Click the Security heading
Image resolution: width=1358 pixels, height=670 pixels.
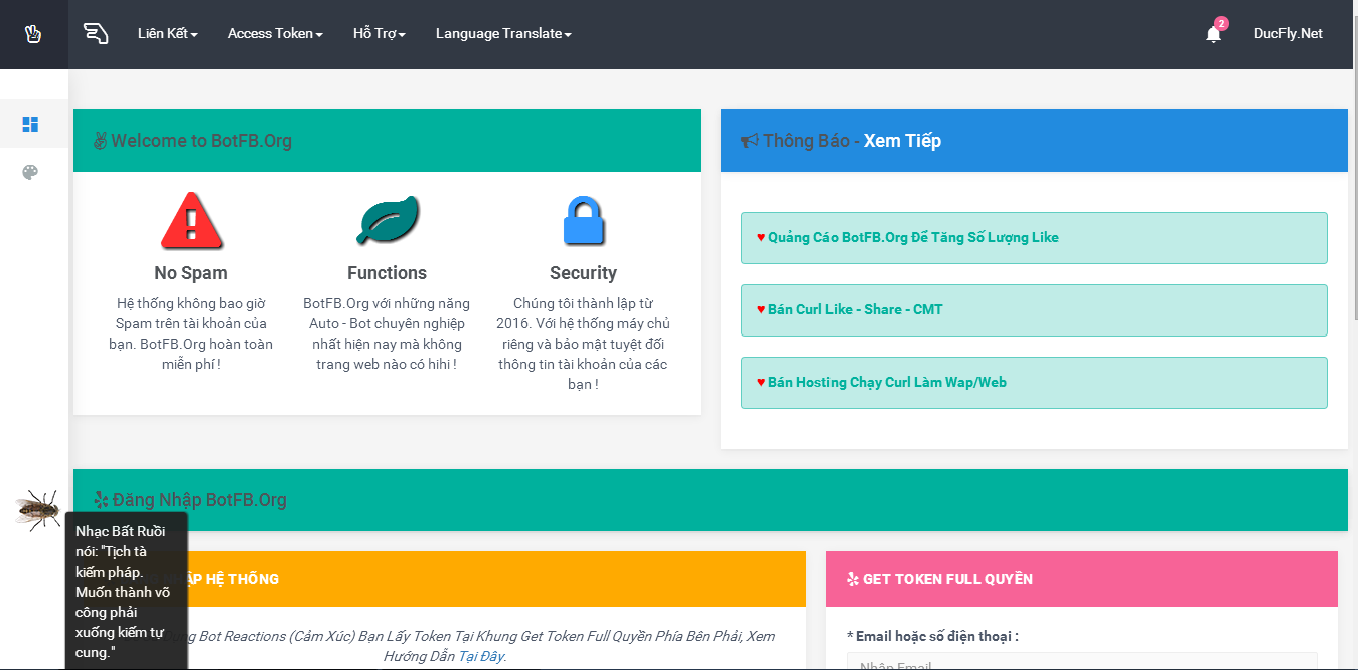tap(583, 273)
